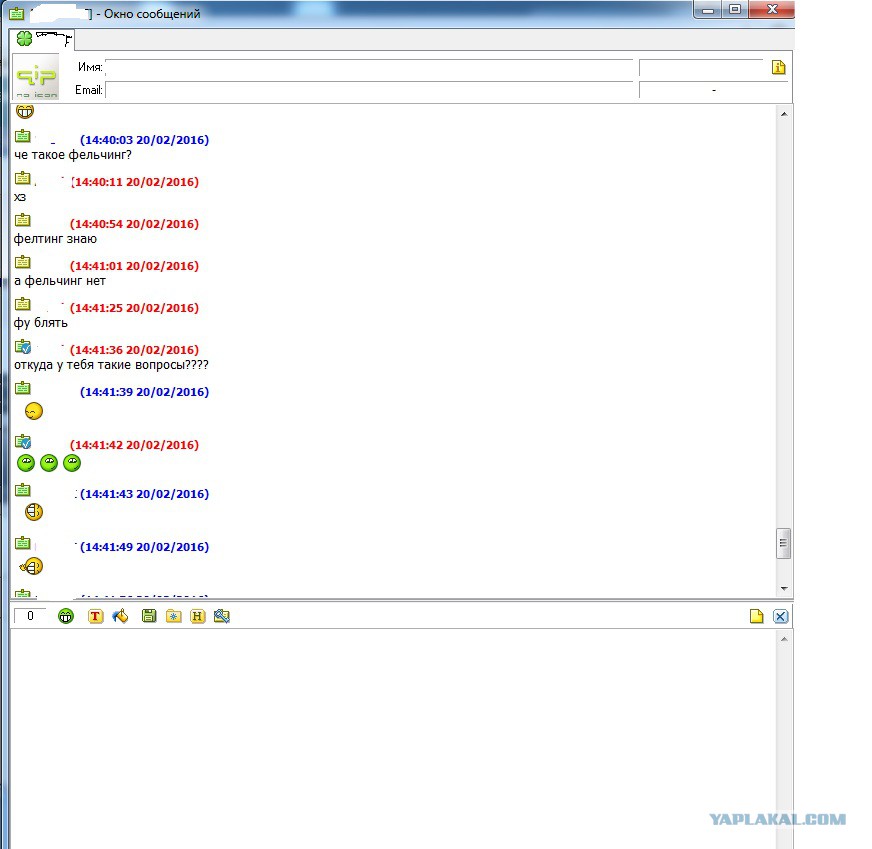Click chat history scroll down arrow

point(784,588)
